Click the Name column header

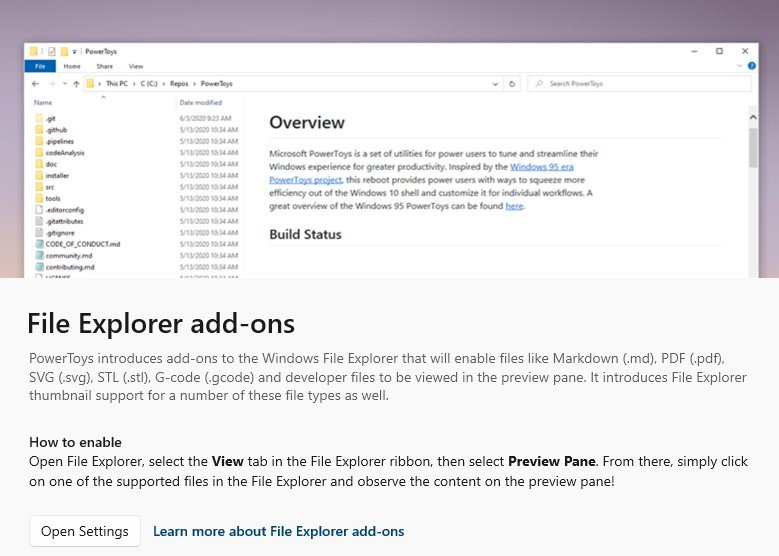click(x=43, y=102)
